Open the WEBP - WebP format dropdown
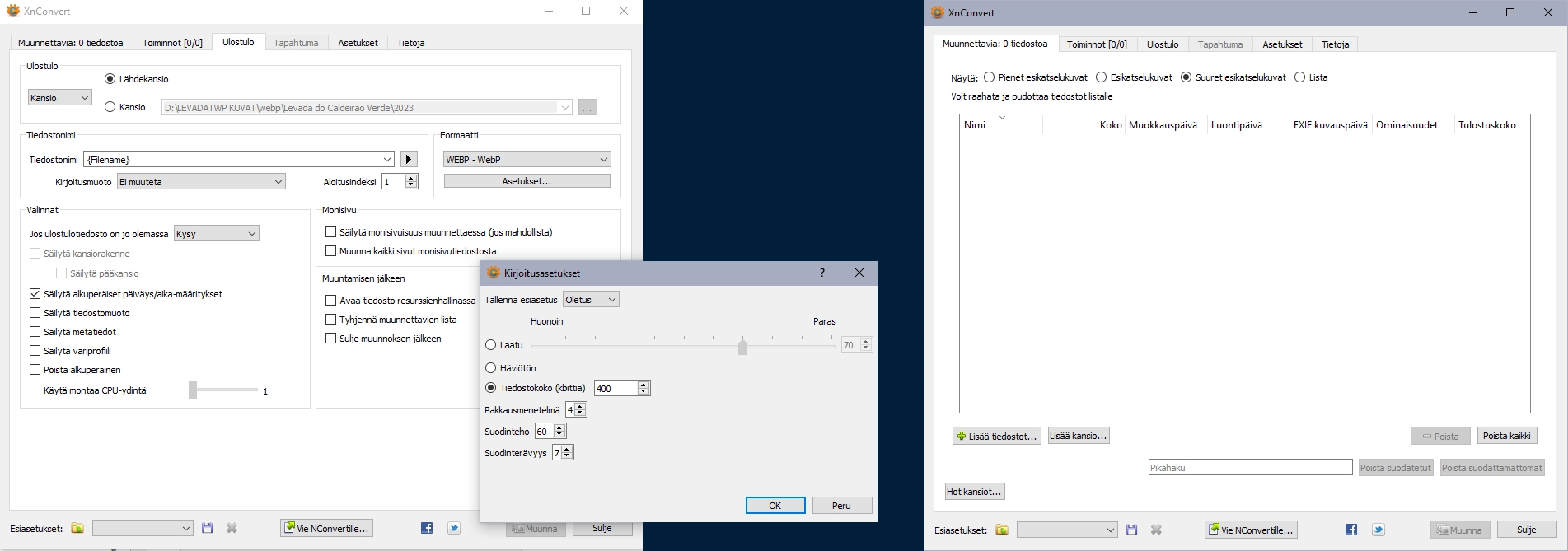Viewport: 1568px width, 551px height. click(x=527, y=159)
